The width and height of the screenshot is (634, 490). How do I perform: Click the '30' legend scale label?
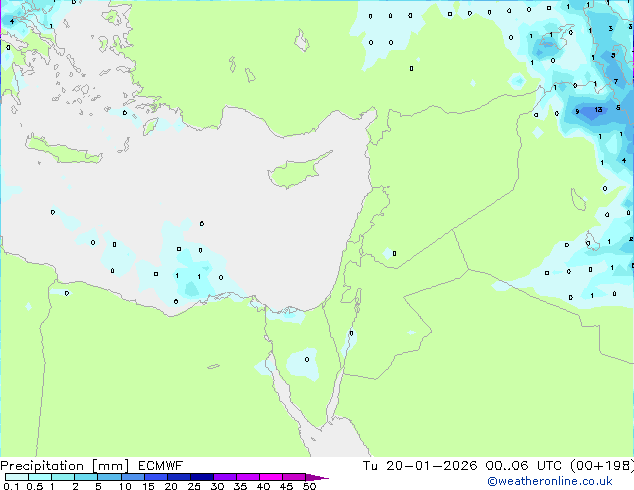217,486
